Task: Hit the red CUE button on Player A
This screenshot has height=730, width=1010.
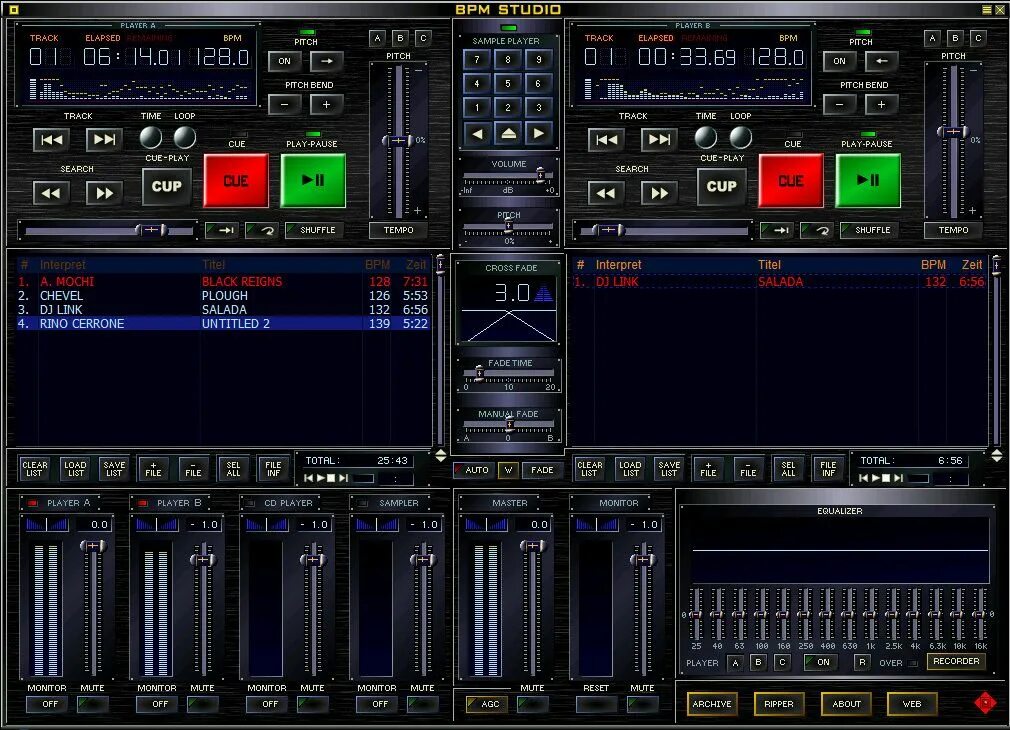Action: pos(236,180)
